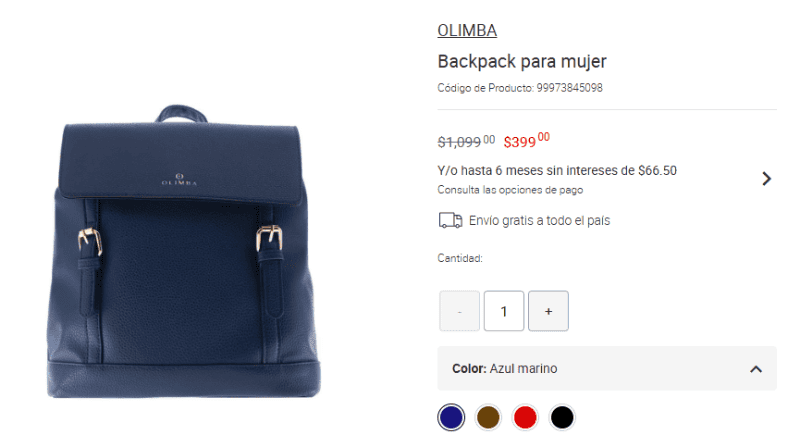The width and height of the screenshot is (800, 447).
Task: Open the OLIMBA brand link
Action: (x=467, y=31)
